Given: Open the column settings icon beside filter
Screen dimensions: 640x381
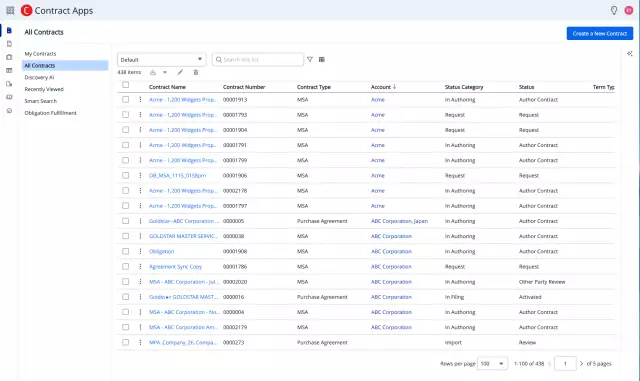Looking at the screenshot, I should point(322,60).
